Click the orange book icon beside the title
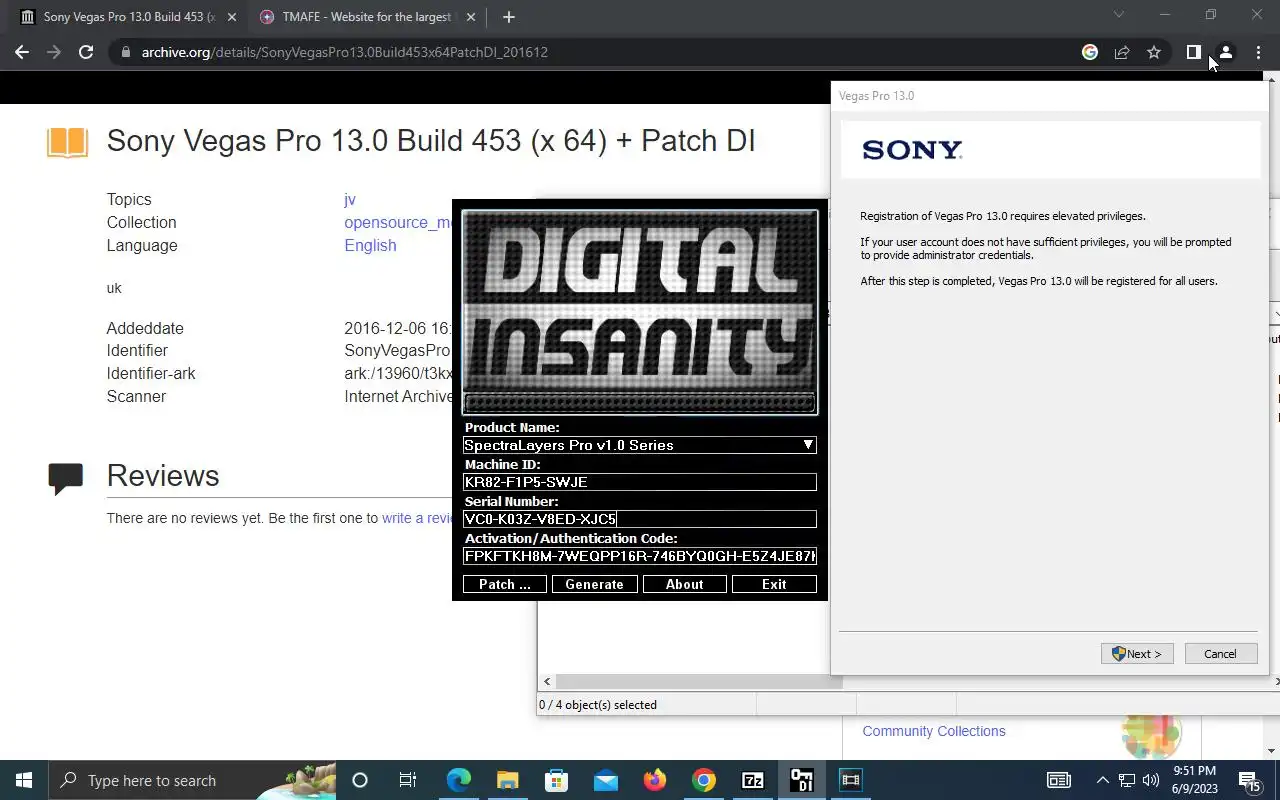 (x=68, y=142)
